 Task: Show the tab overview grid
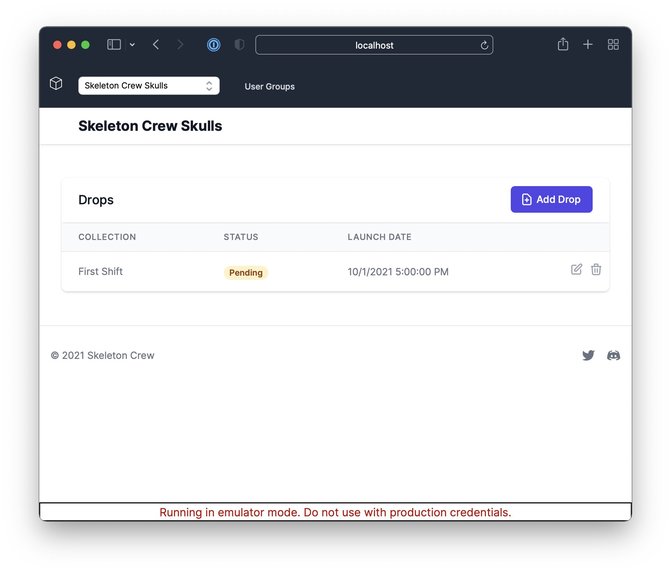point(613,45)
